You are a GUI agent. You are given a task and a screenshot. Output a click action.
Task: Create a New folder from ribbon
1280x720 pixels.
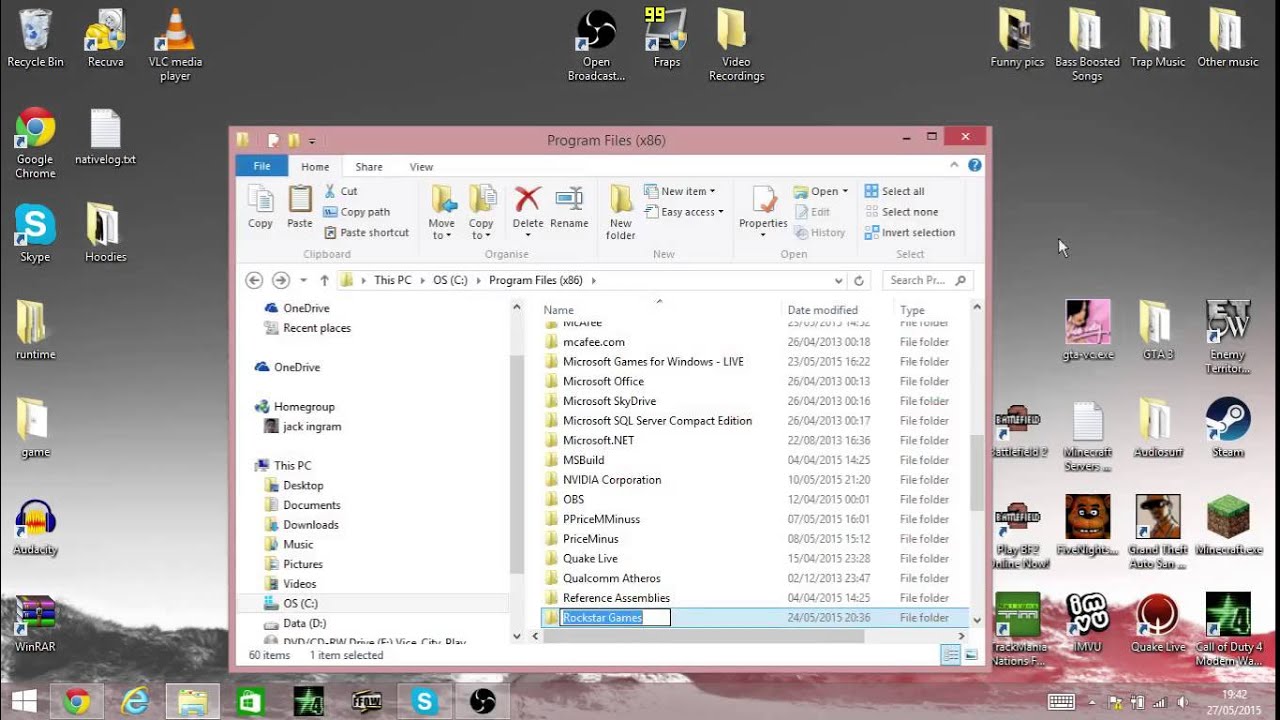tap(621, 212)
